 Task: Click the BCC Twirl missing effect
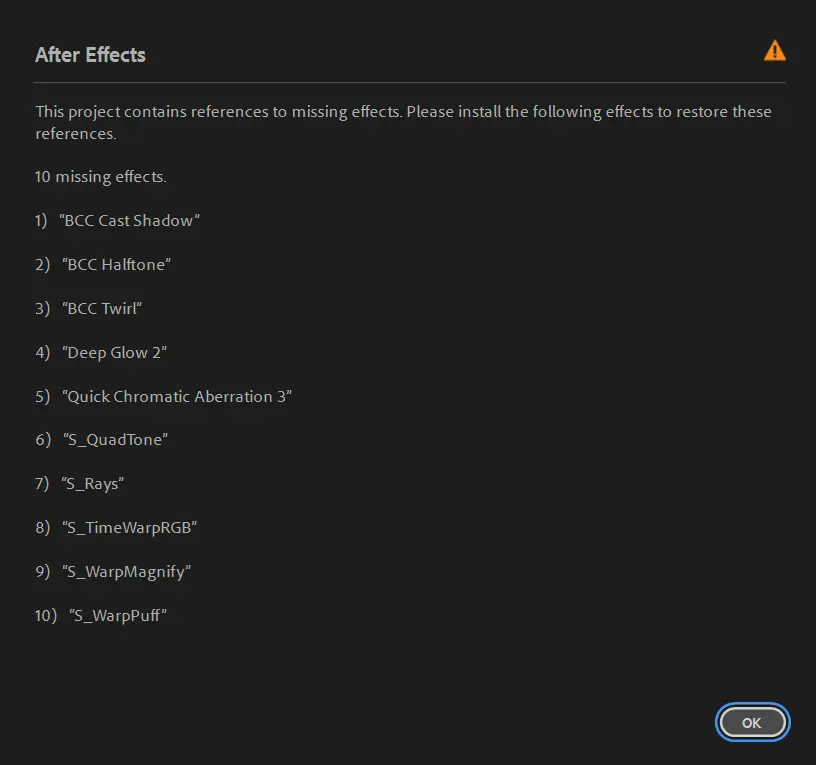103,309
